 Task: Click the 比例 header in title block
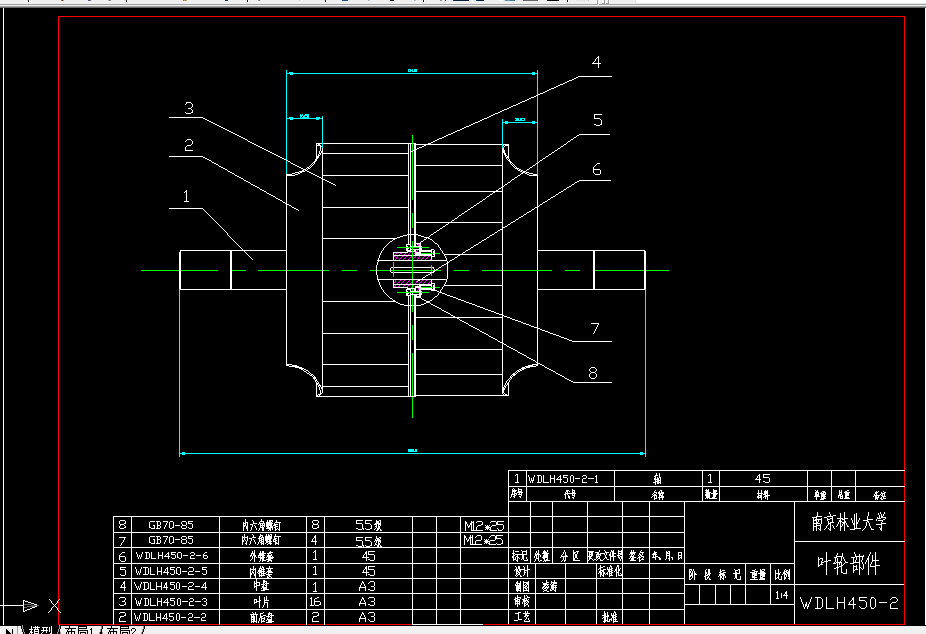(782, 574)
